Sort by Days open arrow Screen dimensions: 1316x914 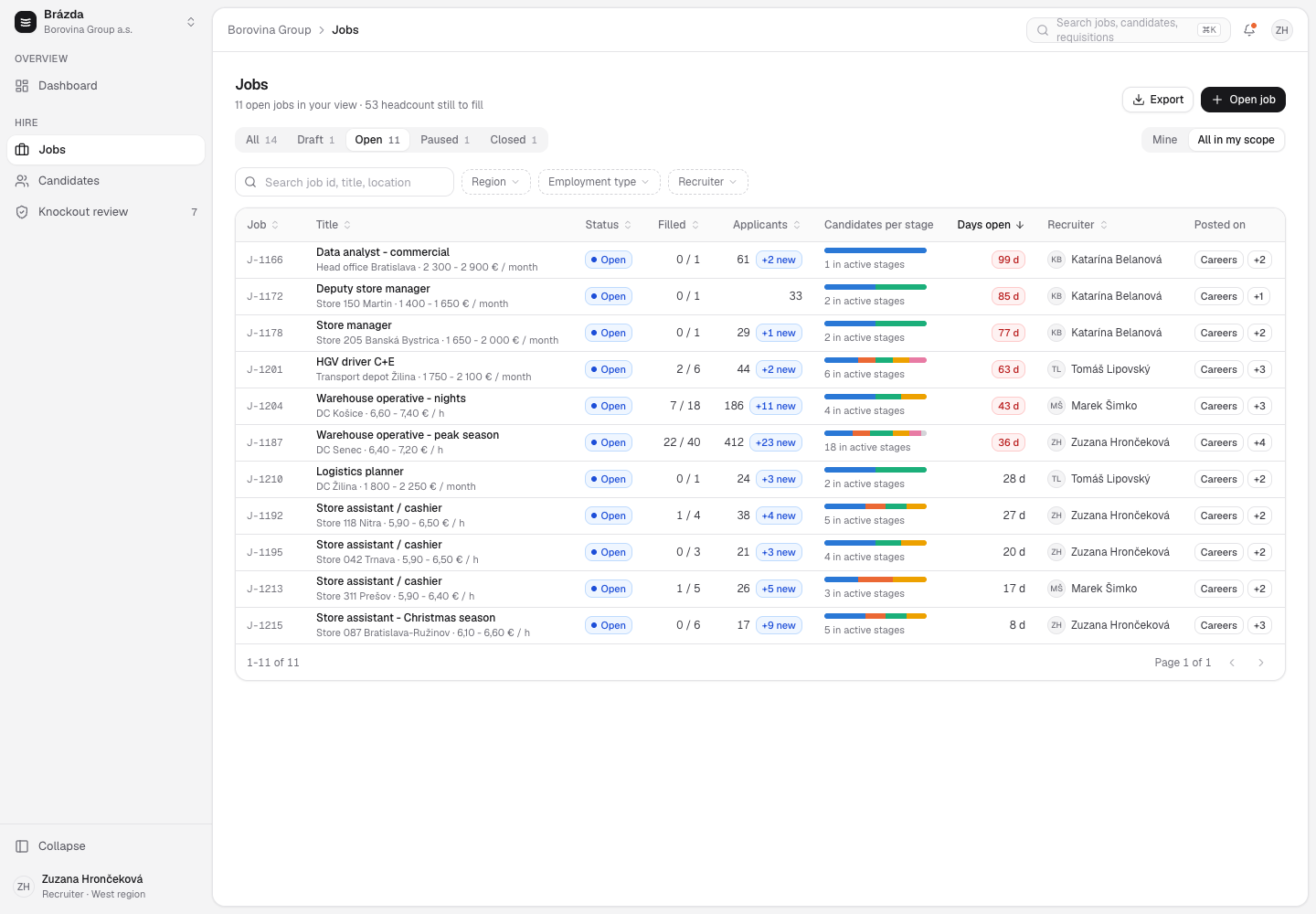1020,225
